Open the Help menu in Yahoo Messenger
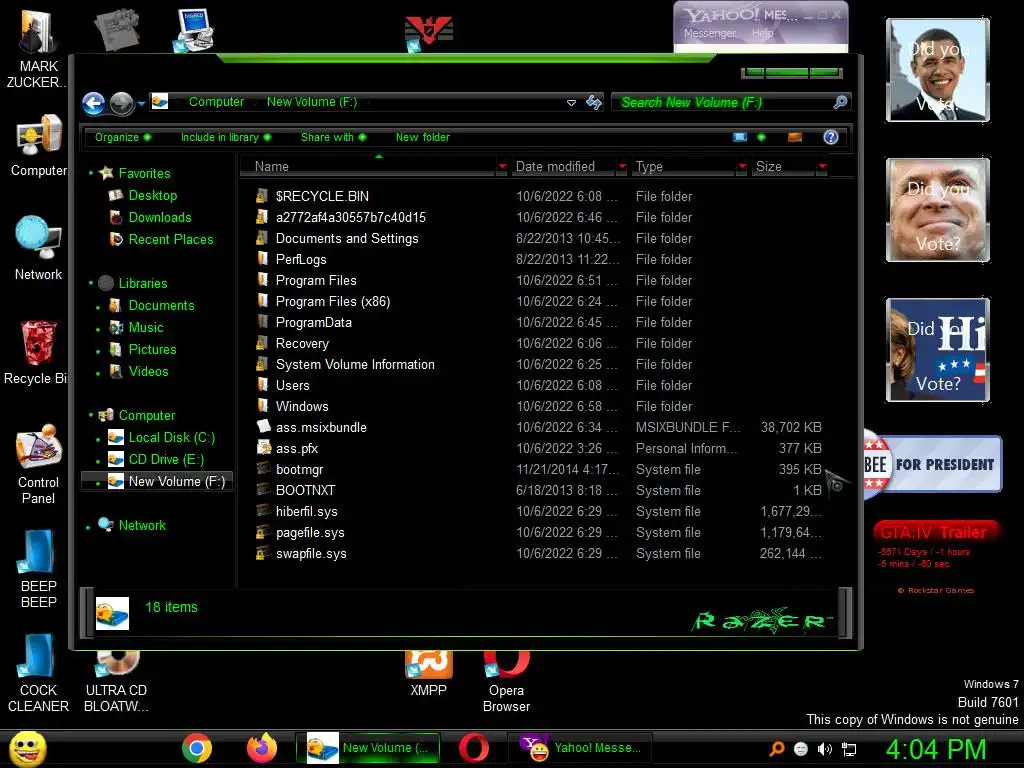This screenshot has height=768, width=1024. pos(762,33)
